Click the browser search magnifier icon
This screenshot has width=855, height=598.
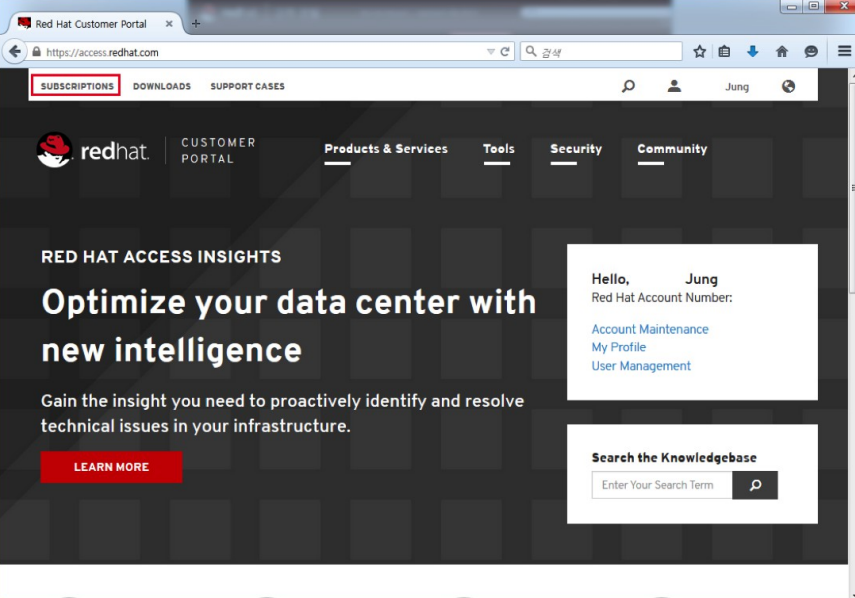530,52
